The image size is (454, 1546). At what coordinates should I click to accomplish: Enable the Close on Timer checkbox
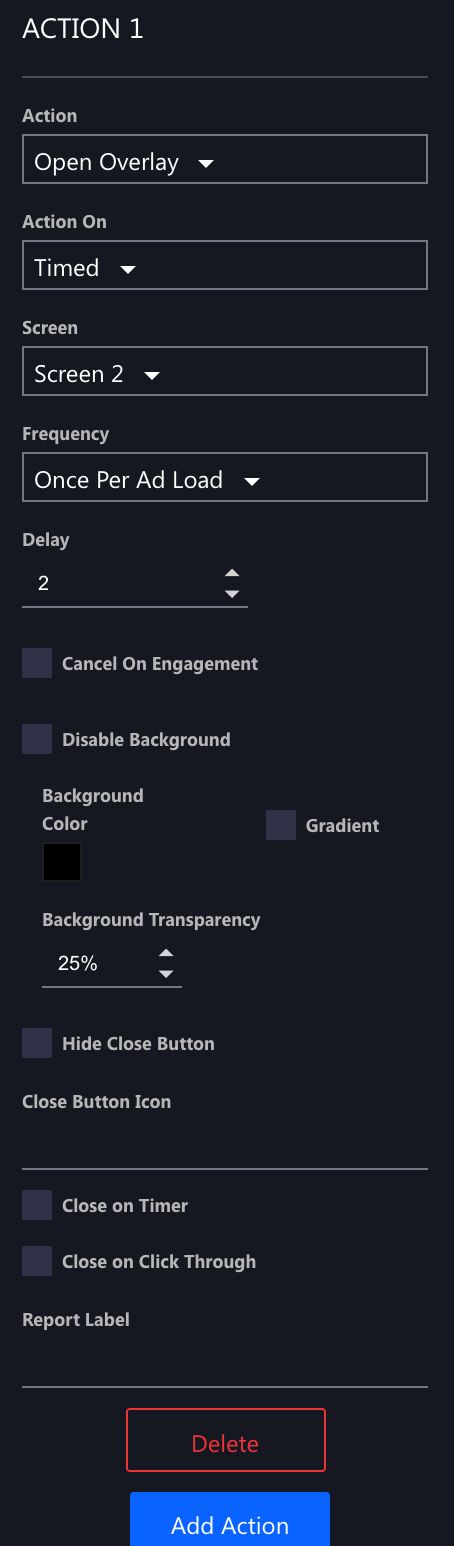click(x=37, y=1206)
